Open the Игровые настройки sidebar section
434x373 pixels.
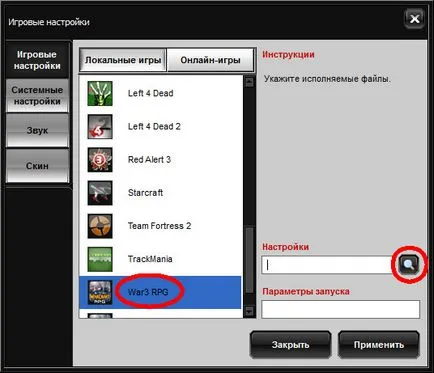(x=37, y=60)
